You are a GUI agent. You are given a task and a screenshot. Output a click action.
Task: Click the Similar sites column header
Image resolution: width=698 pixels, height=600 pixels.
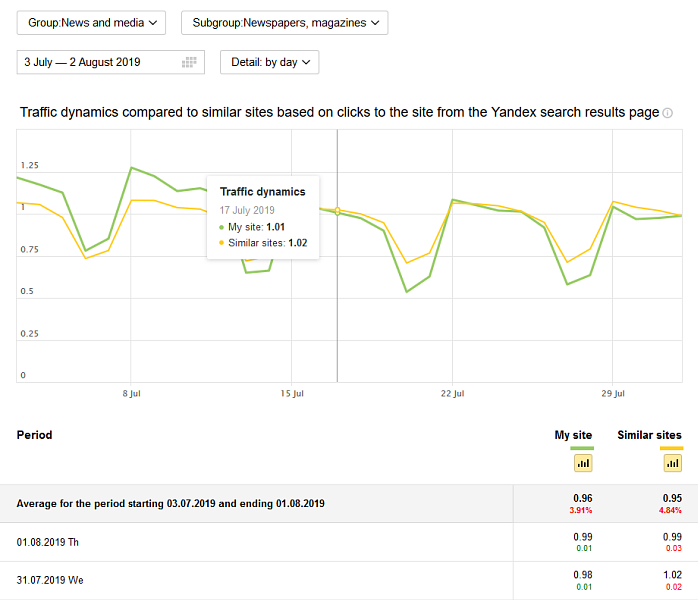click(x=649, y=435)
